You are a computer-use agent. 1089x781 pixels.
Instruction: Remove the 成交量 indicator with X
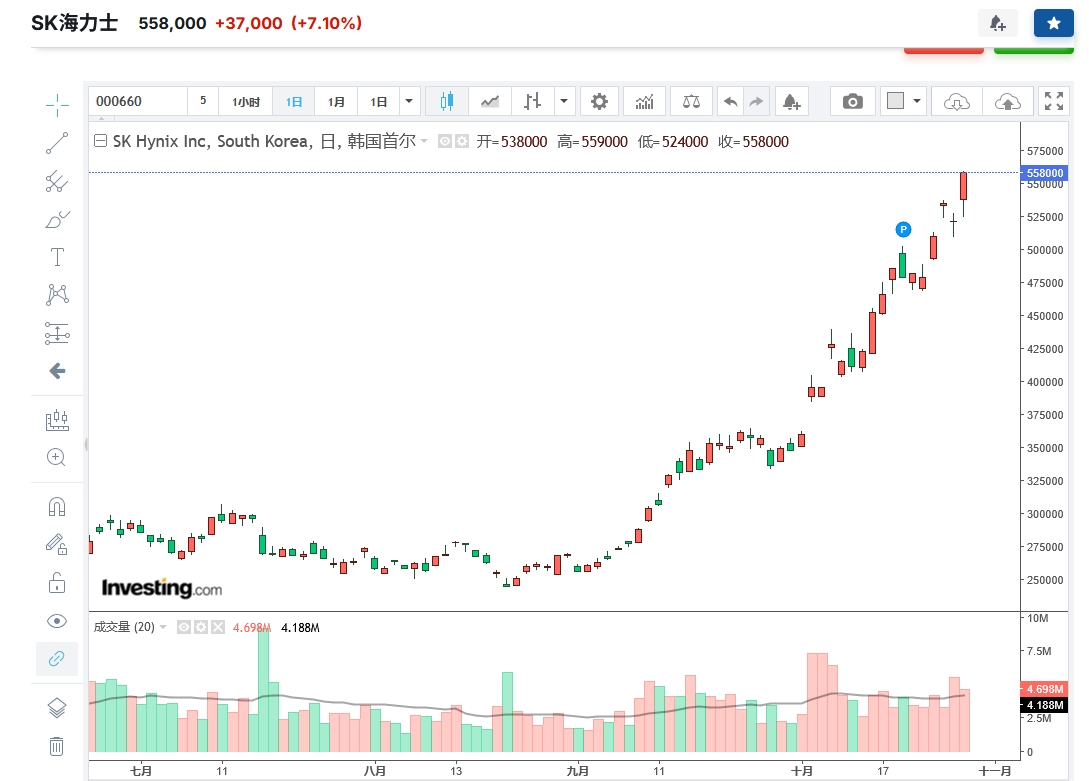(x=218, y=627)
